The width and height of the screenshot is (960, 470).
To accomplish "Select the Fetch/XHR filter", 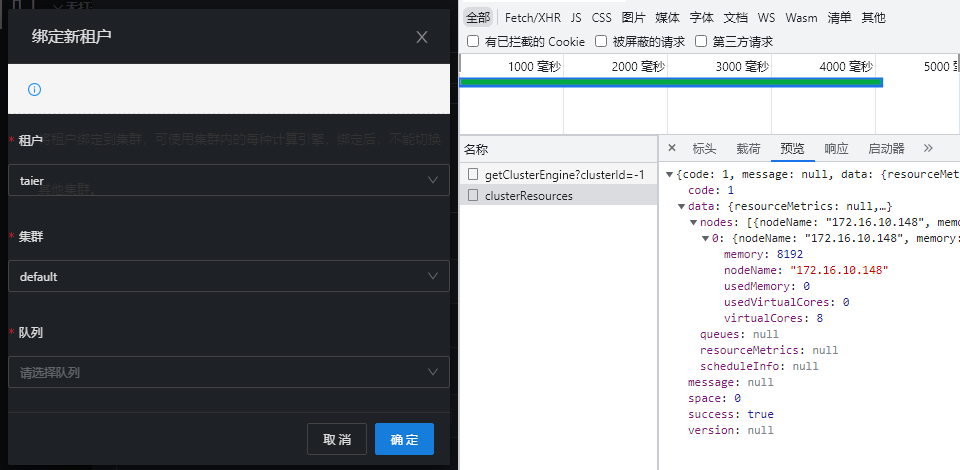I will pos(533,18).
